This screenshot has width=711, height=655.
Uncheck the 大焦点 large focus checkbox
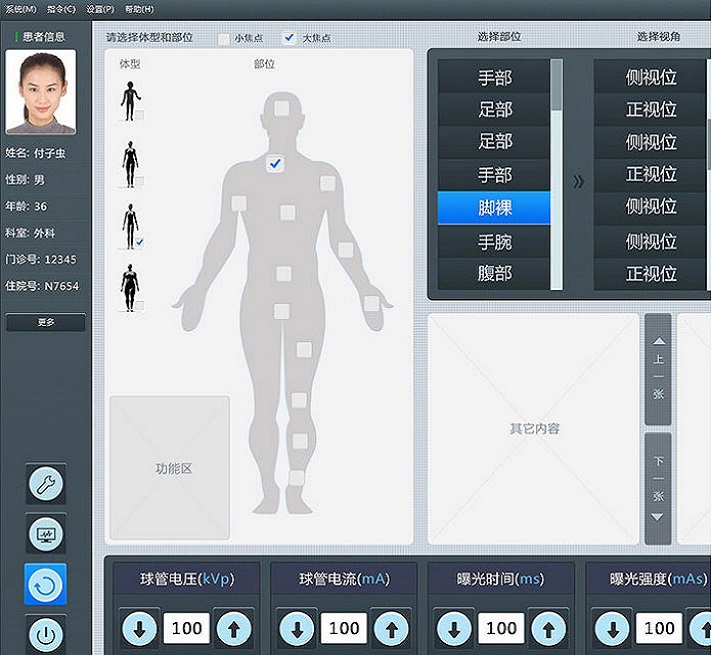coord(290,39)
